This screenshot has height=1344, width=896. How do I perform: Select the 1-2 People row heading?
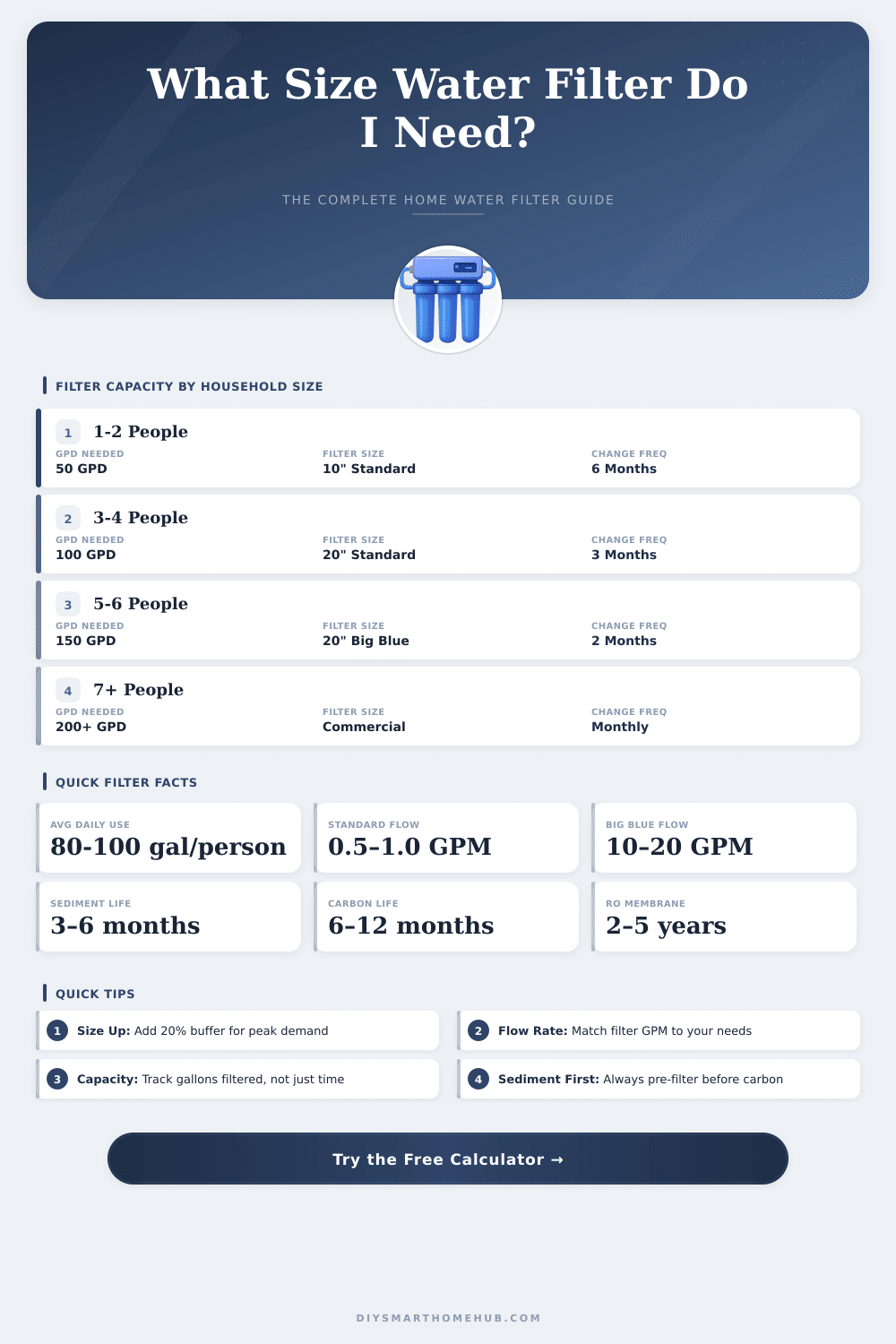pos(141,432)
